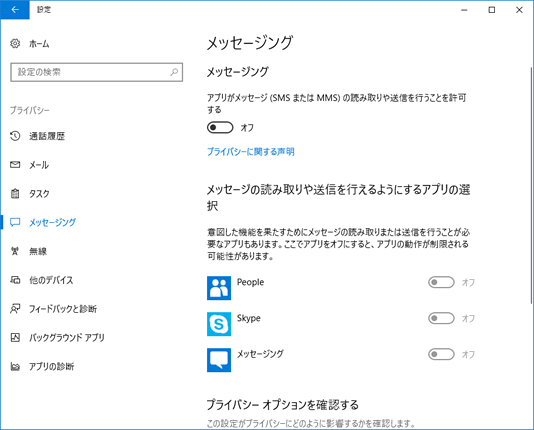Open the プライバシーに関する声明 link
534x430 pixels.
[250, 152]
